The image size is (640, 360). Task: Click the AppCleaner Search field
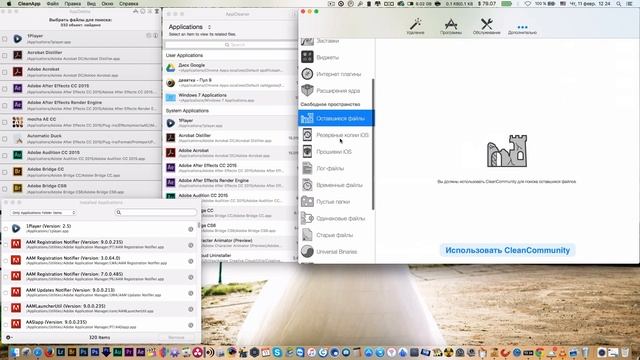click(231, 44)
